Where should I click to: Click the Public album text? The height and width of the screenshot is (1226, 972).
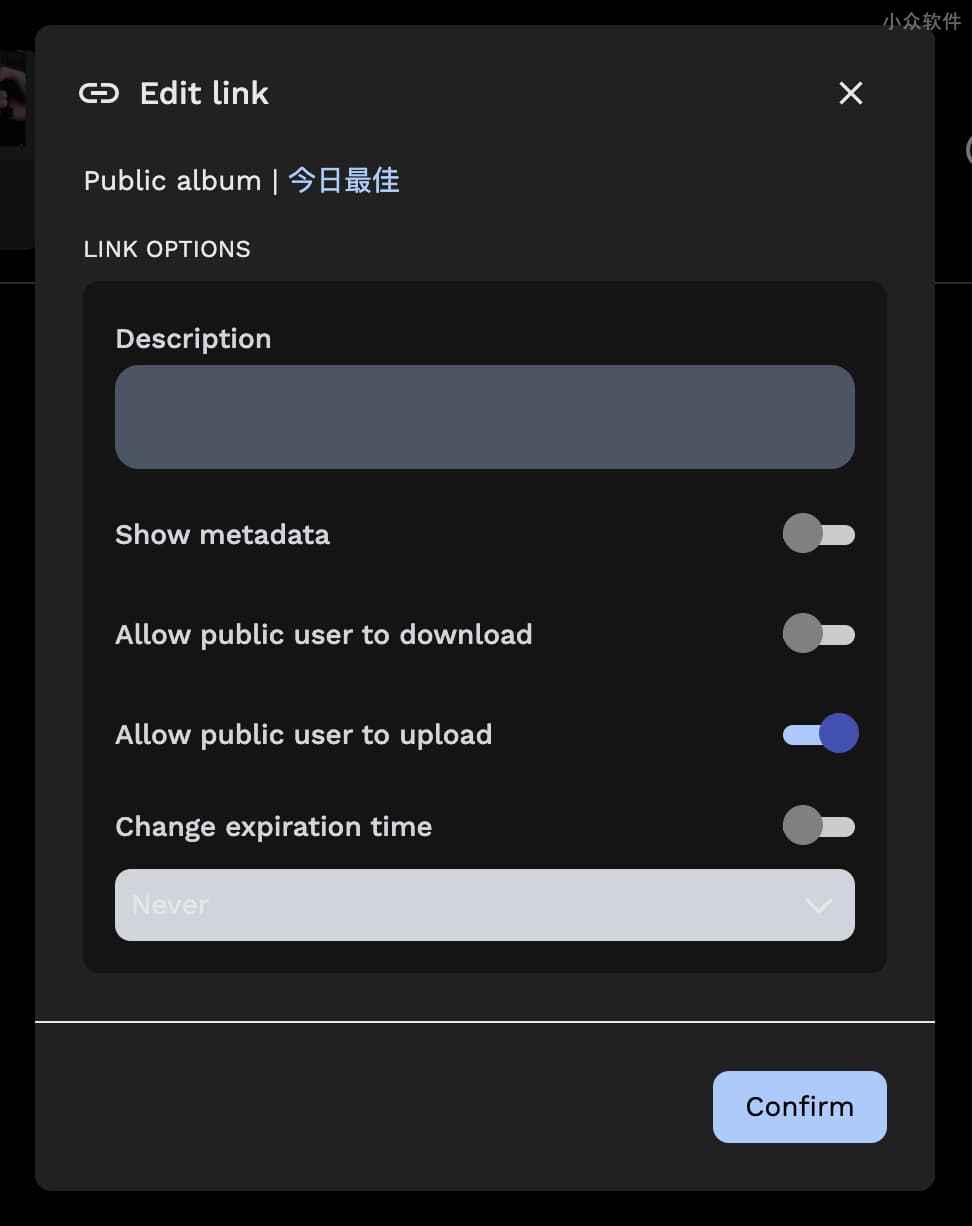tap(172, 181)
